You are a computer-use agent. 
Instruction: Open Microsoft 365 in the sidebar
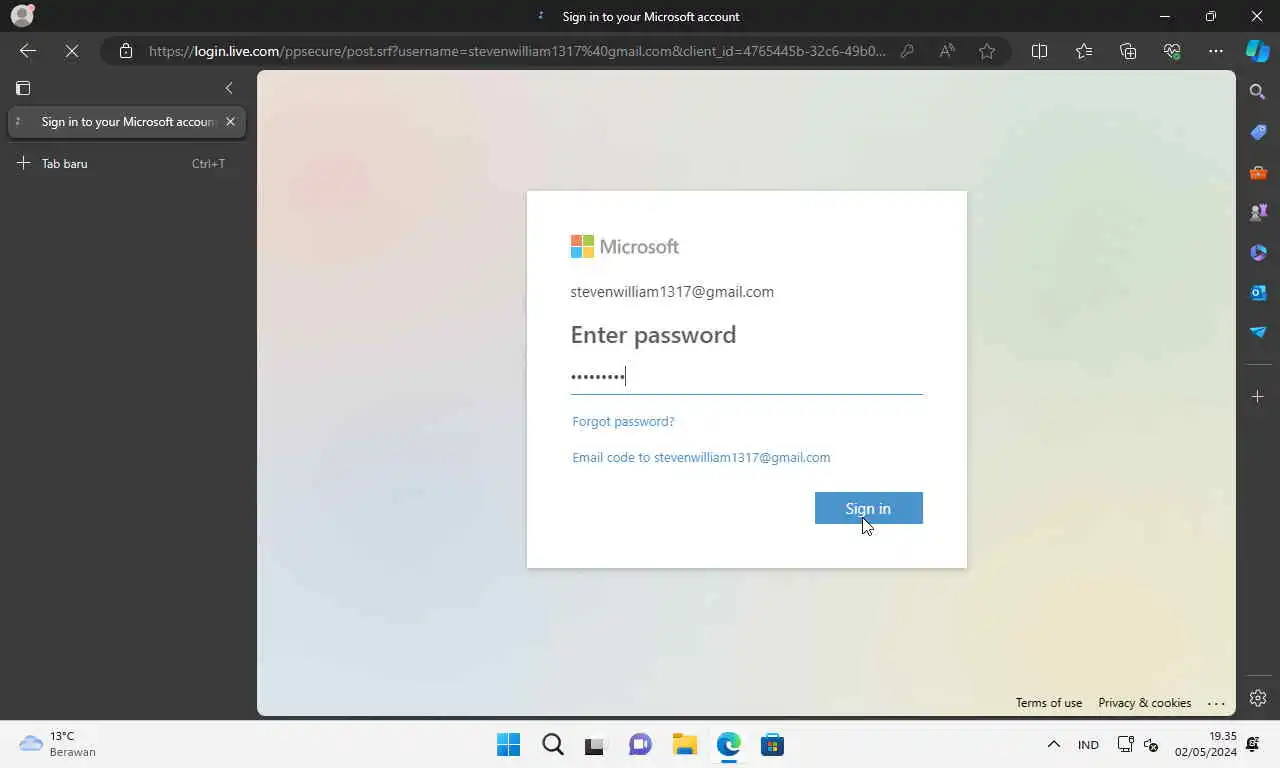coord(1258,252)
